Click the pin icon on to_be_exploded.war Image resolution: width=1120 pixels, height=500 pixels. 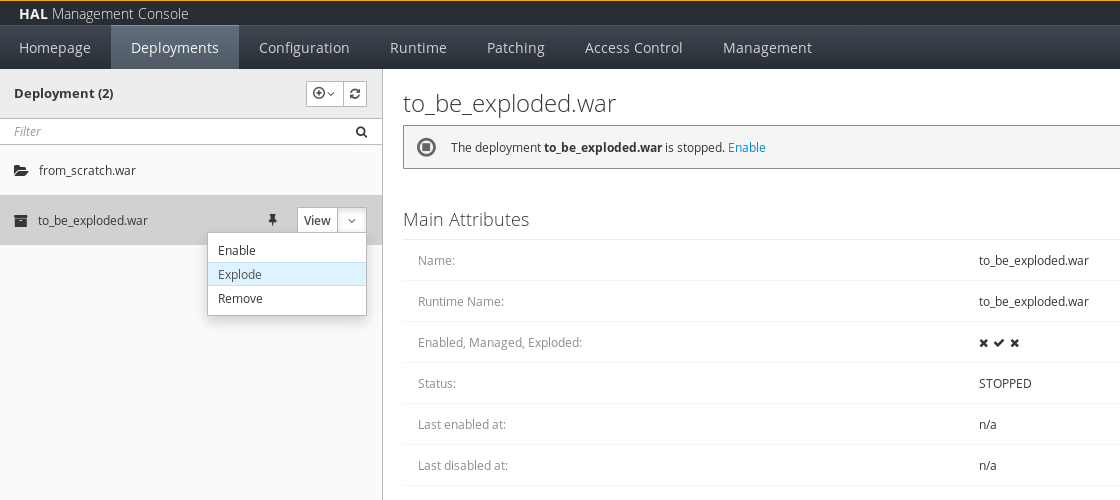click(272, 220)
